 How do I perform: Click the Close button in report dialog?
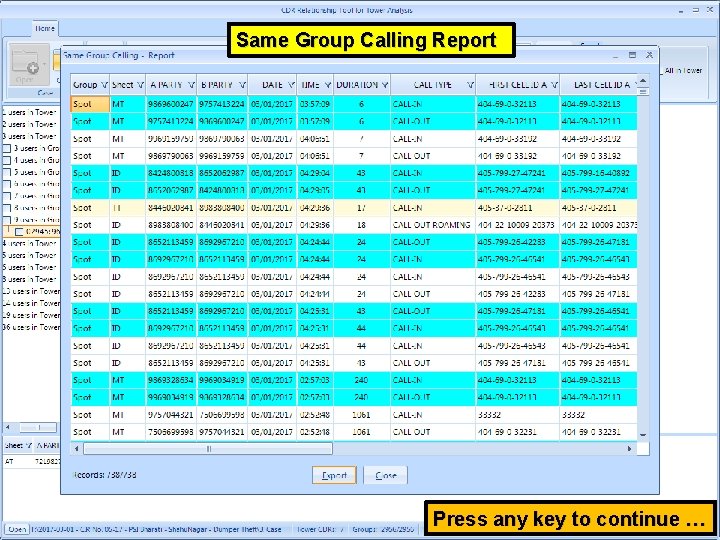[385, 475]
